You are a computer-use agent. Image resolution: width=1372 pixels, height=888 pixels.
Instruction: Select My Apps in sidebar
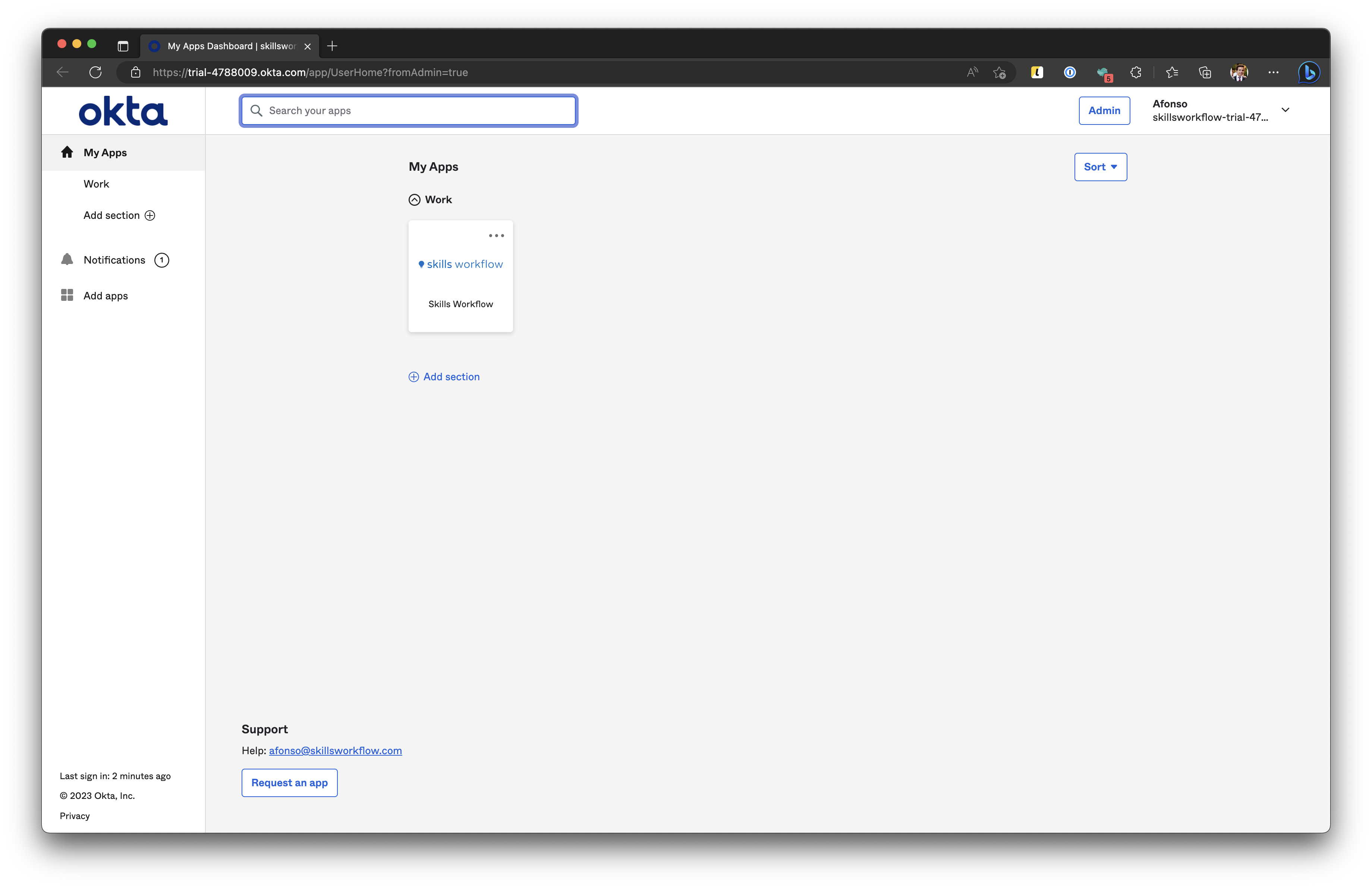click(x=123, y=152)
